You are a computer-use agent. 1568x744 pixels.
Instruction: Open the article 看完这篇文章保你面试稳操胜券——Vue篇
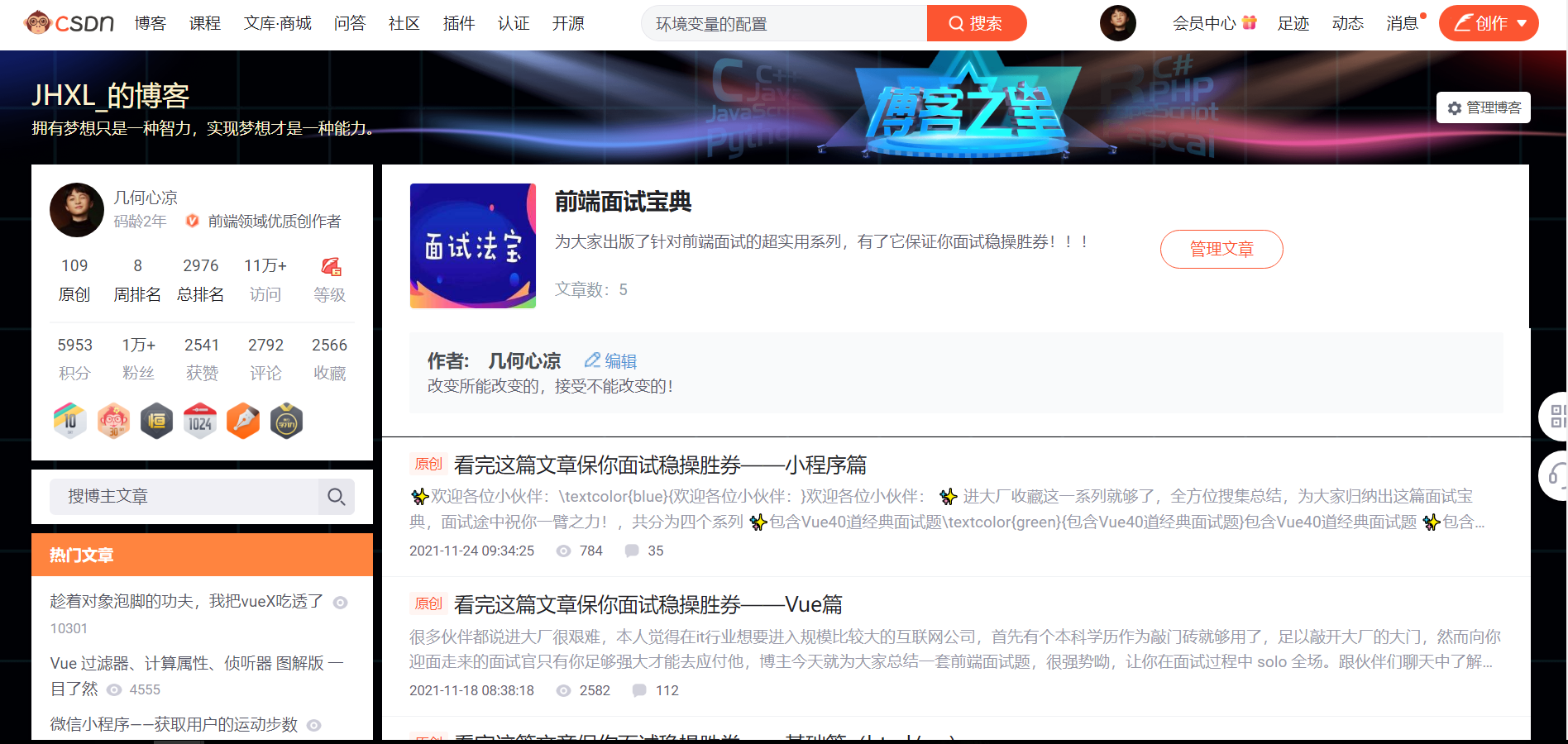648,605
